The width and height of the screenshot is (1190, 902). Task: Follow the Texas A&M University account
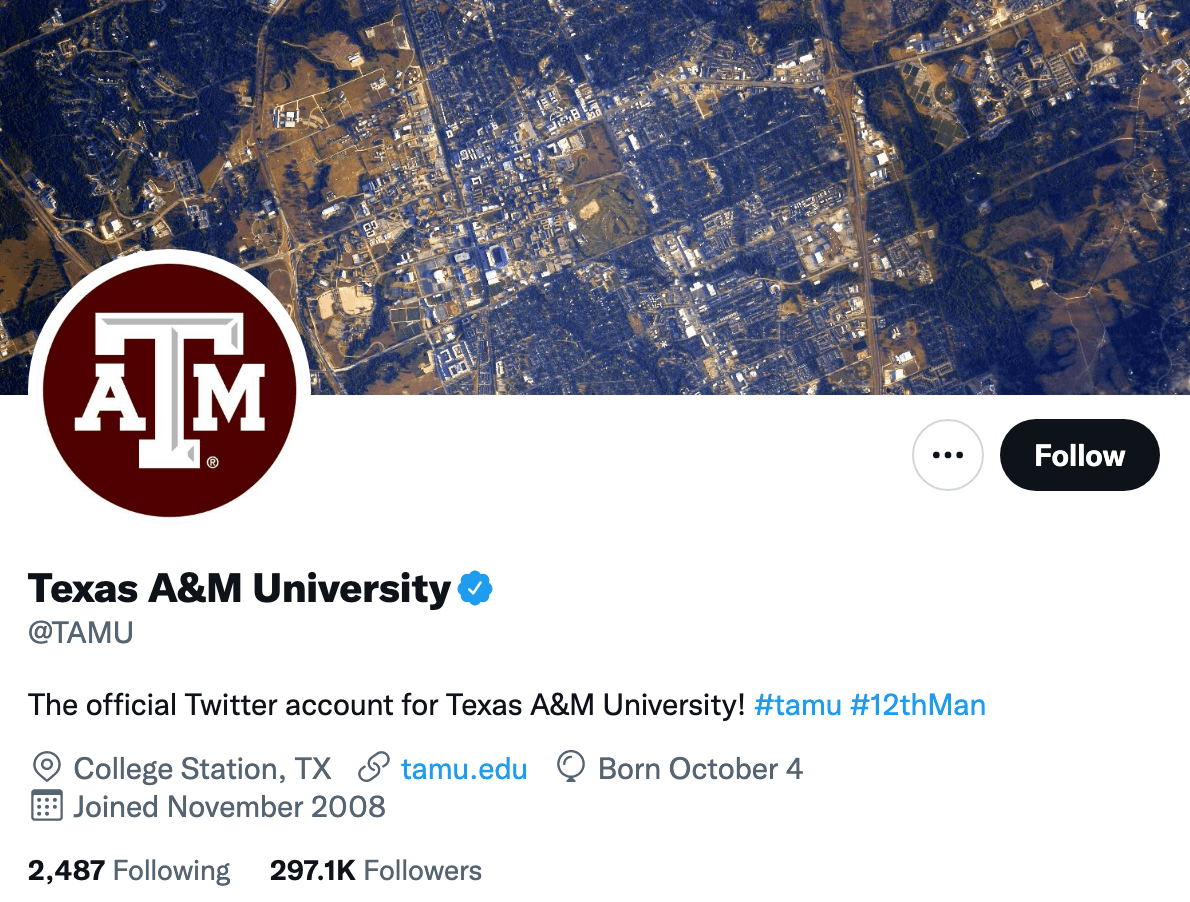click(1079, 455)
